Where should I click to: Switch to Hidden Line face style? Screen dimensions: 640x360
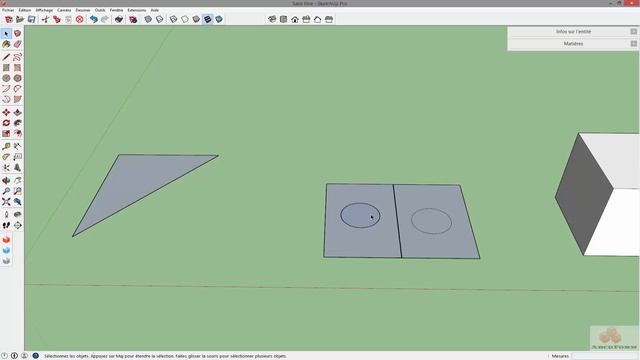185,19
